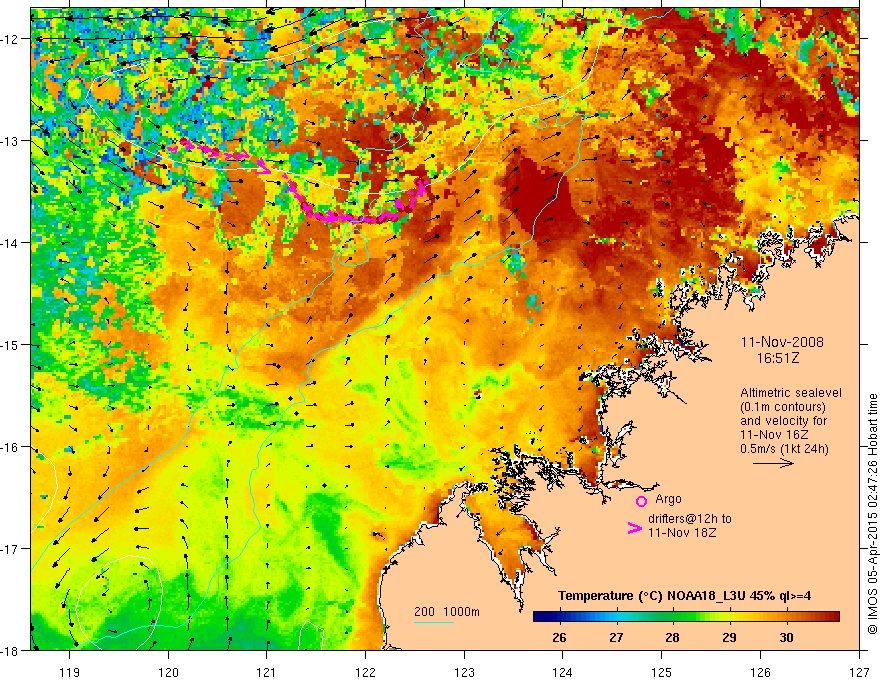This screenshot has width=880, height=680.
Task: Click the '0.5m/s (1kt 24h)' label
Action: pyautogui.click(x=784, y=449)
